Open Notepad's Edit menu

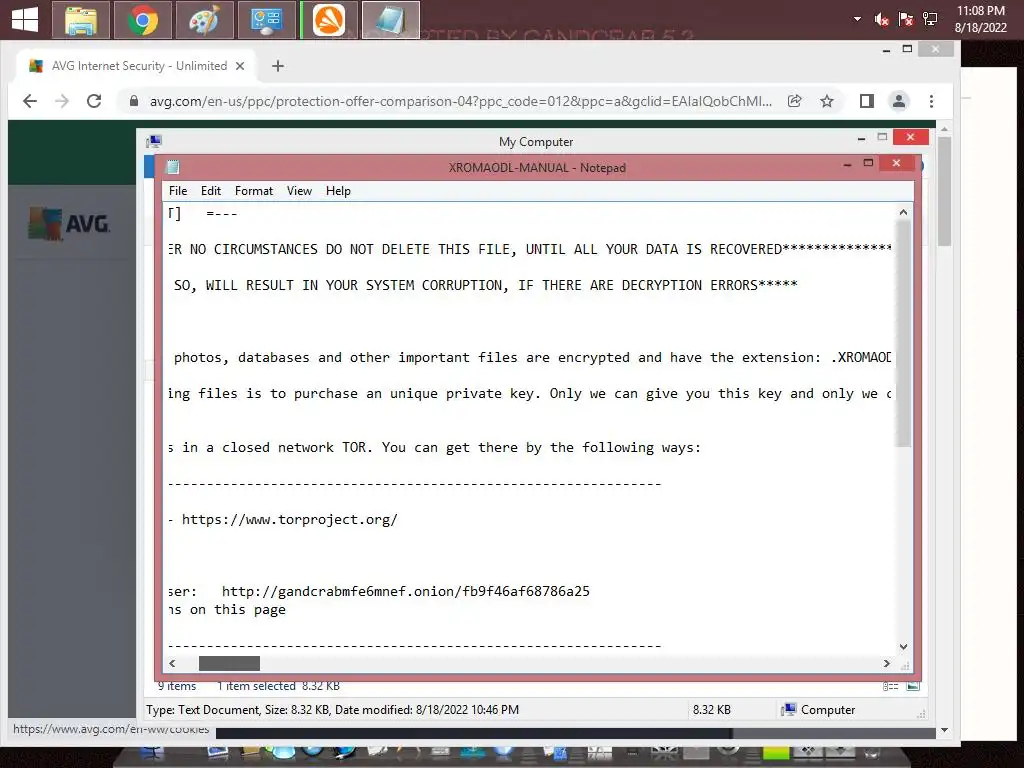(210, 191)
